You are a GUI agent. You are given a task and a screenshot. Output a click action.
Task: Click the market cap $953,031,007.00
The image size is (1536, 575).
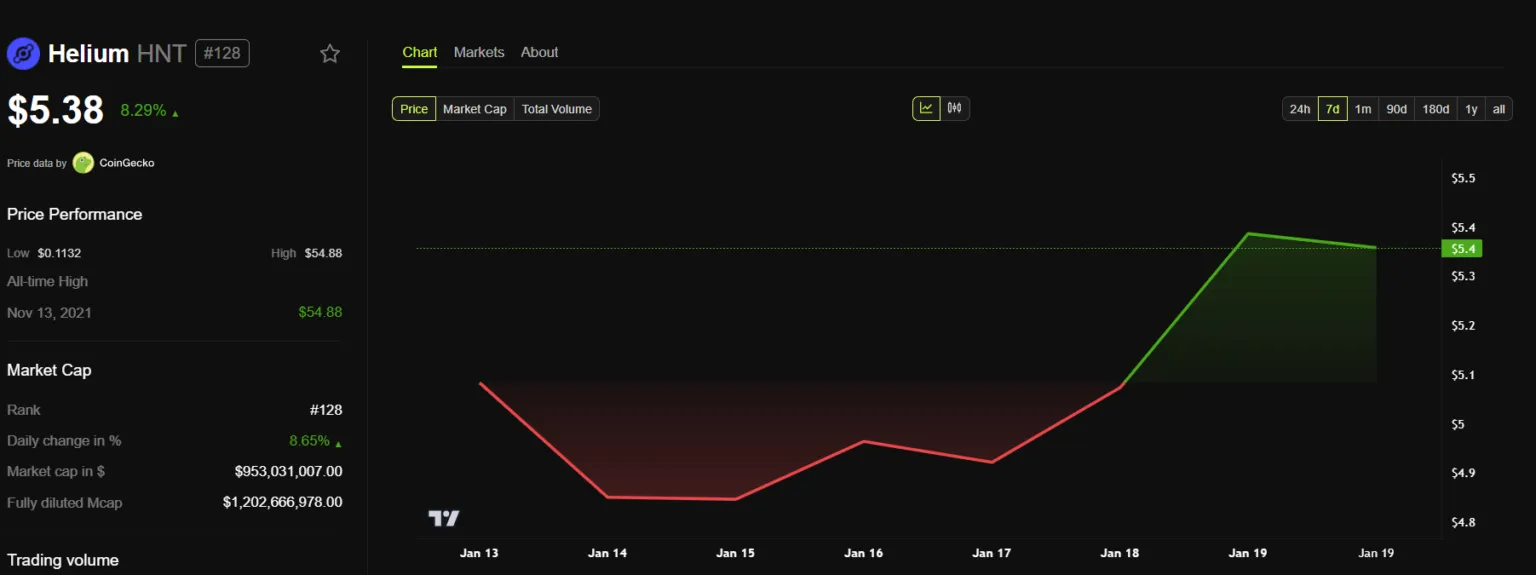coord(288,471)
